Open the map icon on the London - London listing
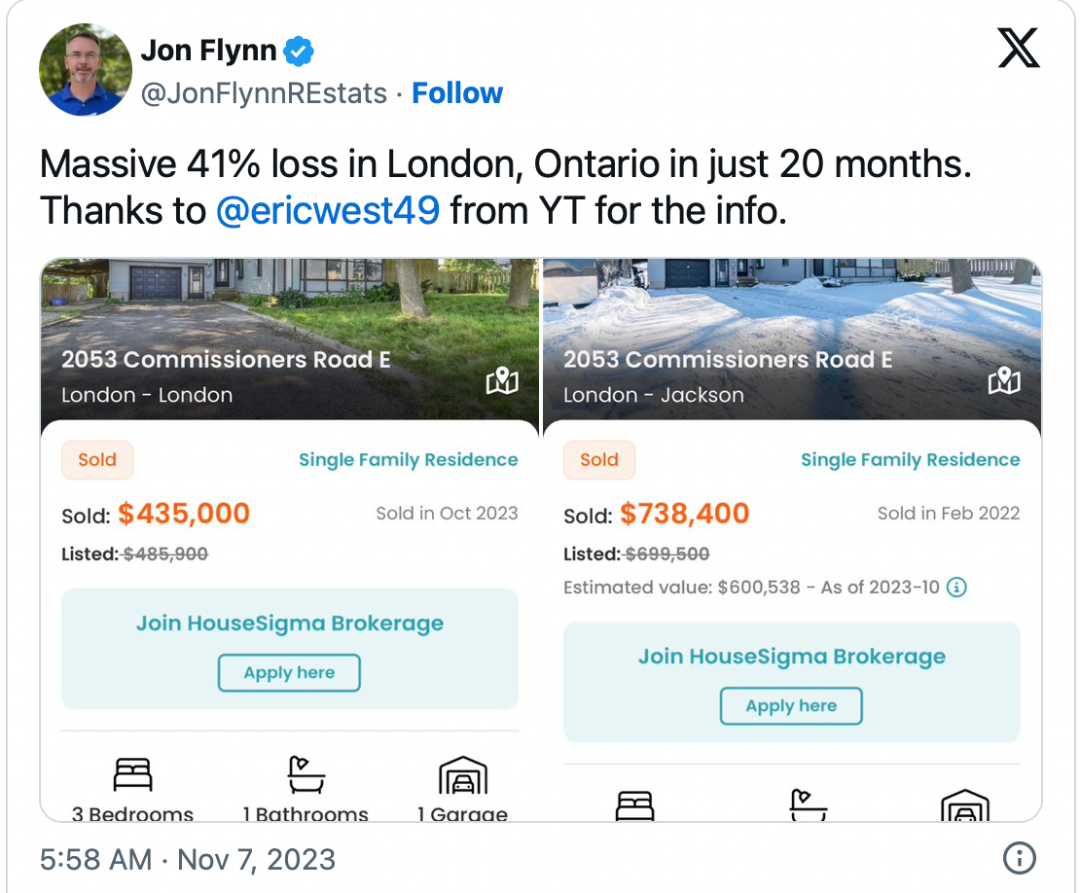This screenshot has height=893, width=1080. point(502,381)
